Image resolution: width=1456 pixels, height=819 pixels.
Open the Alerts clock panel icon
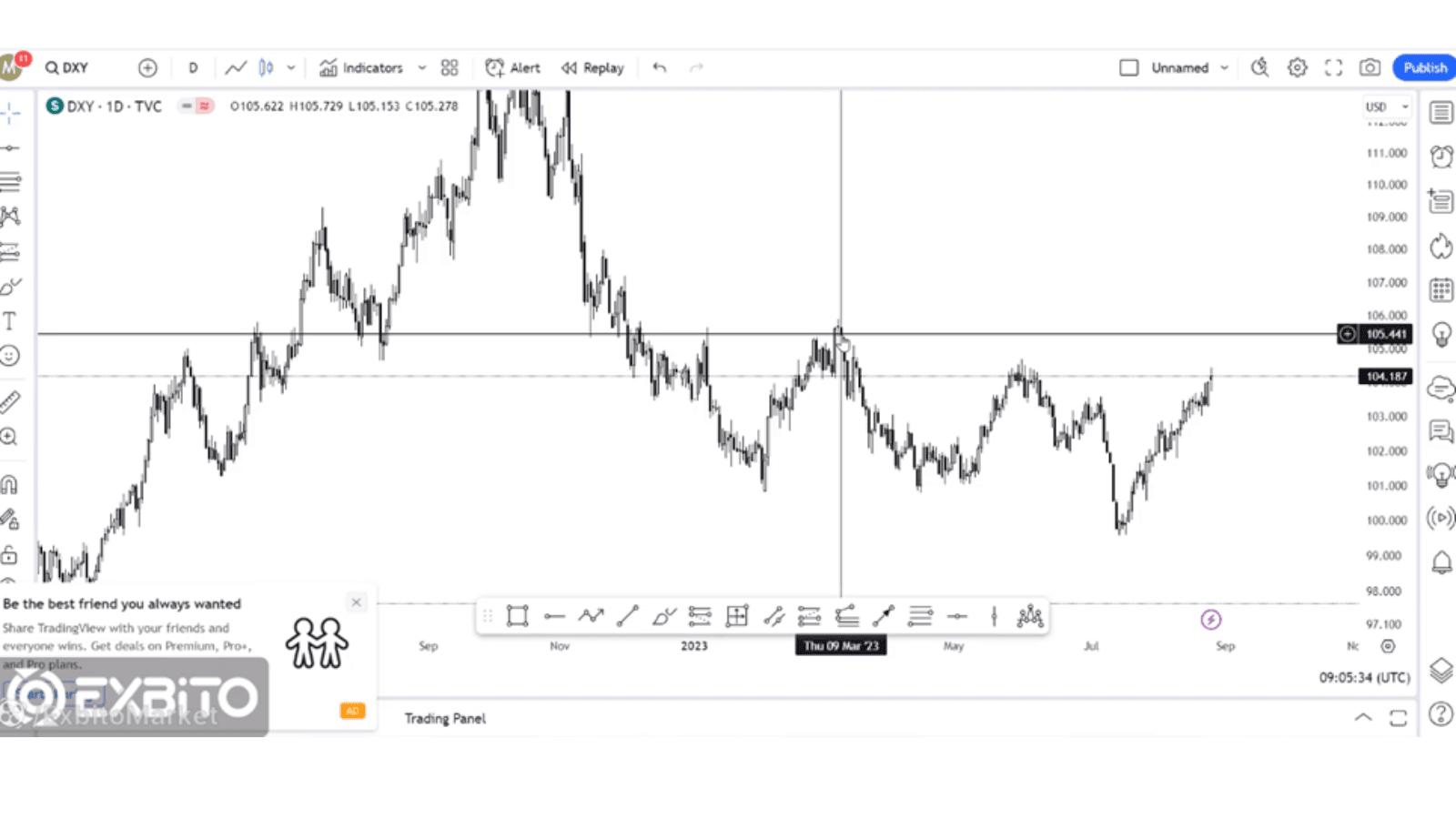point(1441,157)
